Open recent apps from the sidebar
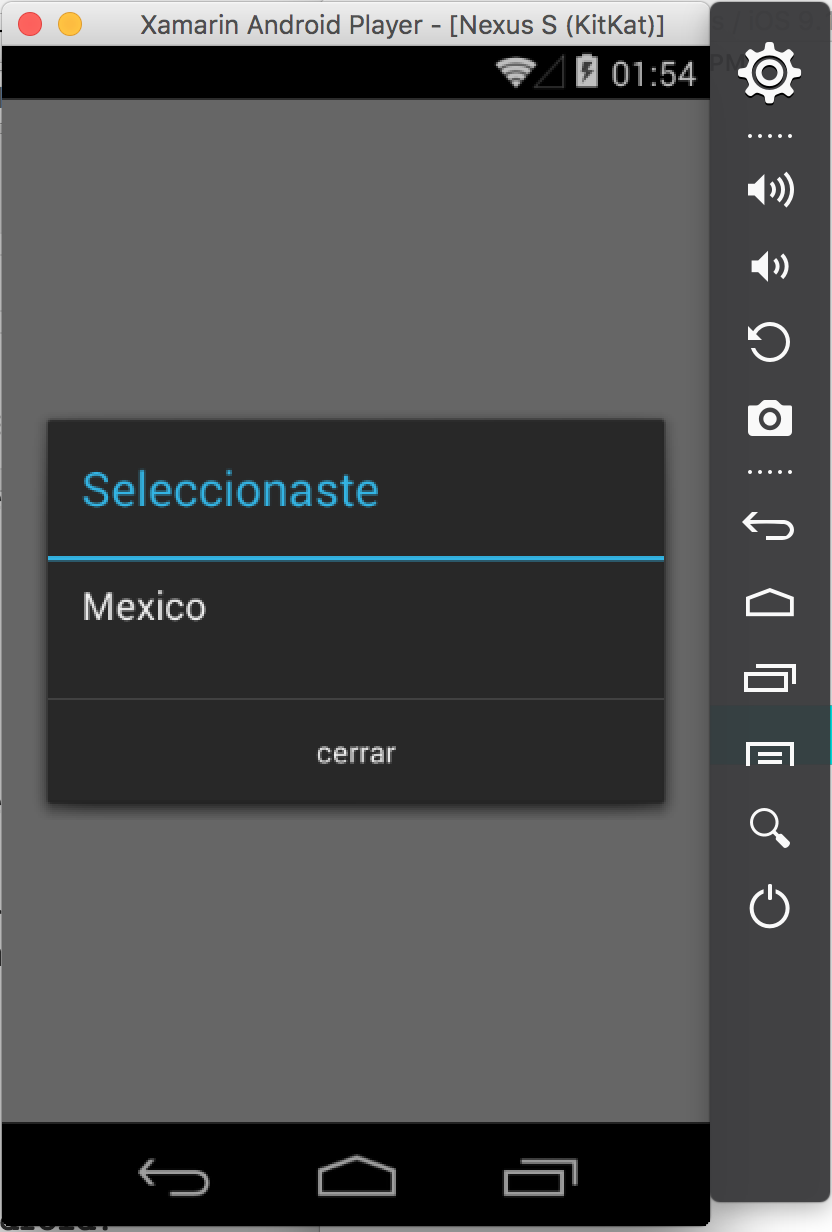The height and width of the screenshot is (1232, 832). tap(770, 677)
